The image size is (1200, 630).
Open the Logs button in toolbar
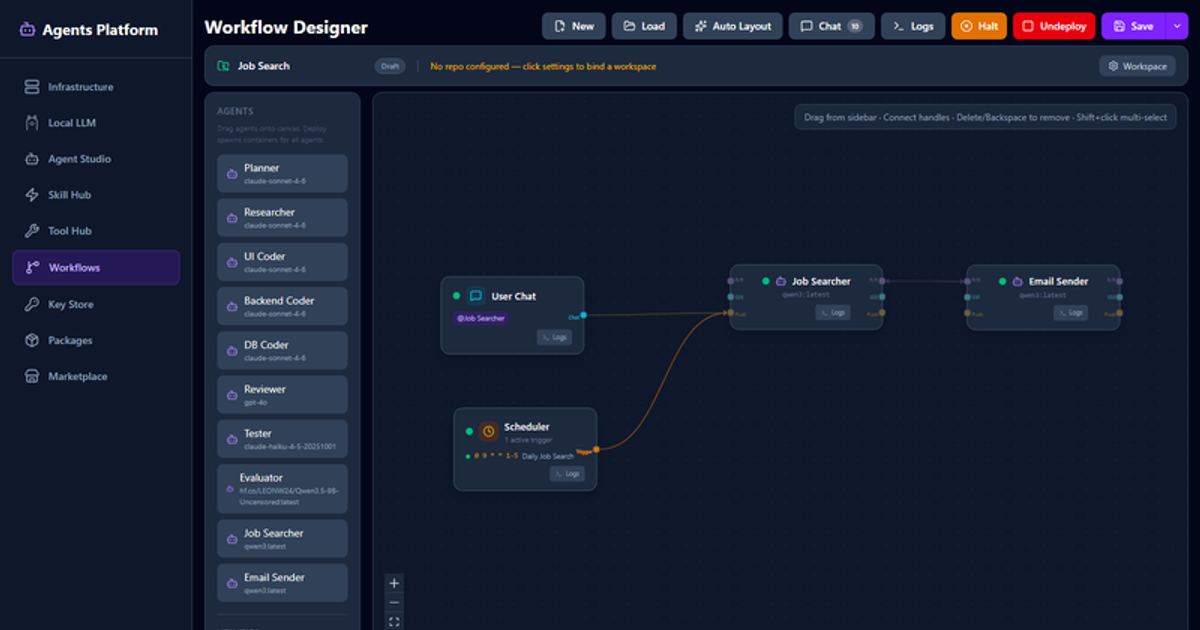[x=913, y=26]
